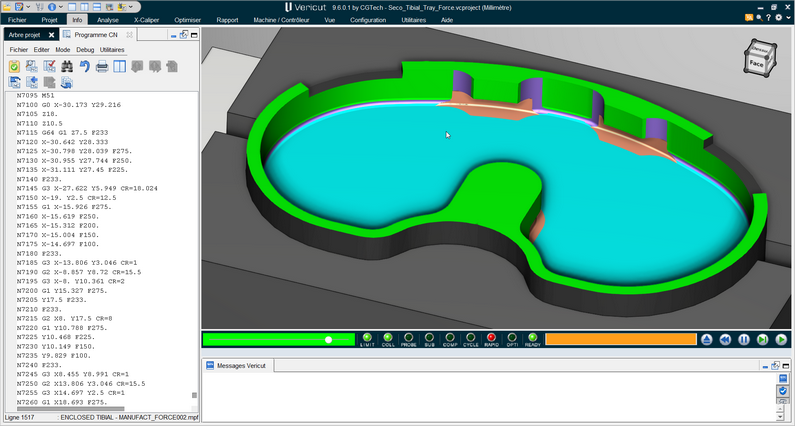
Task: Step to the next block
Action: click(763, 340)
